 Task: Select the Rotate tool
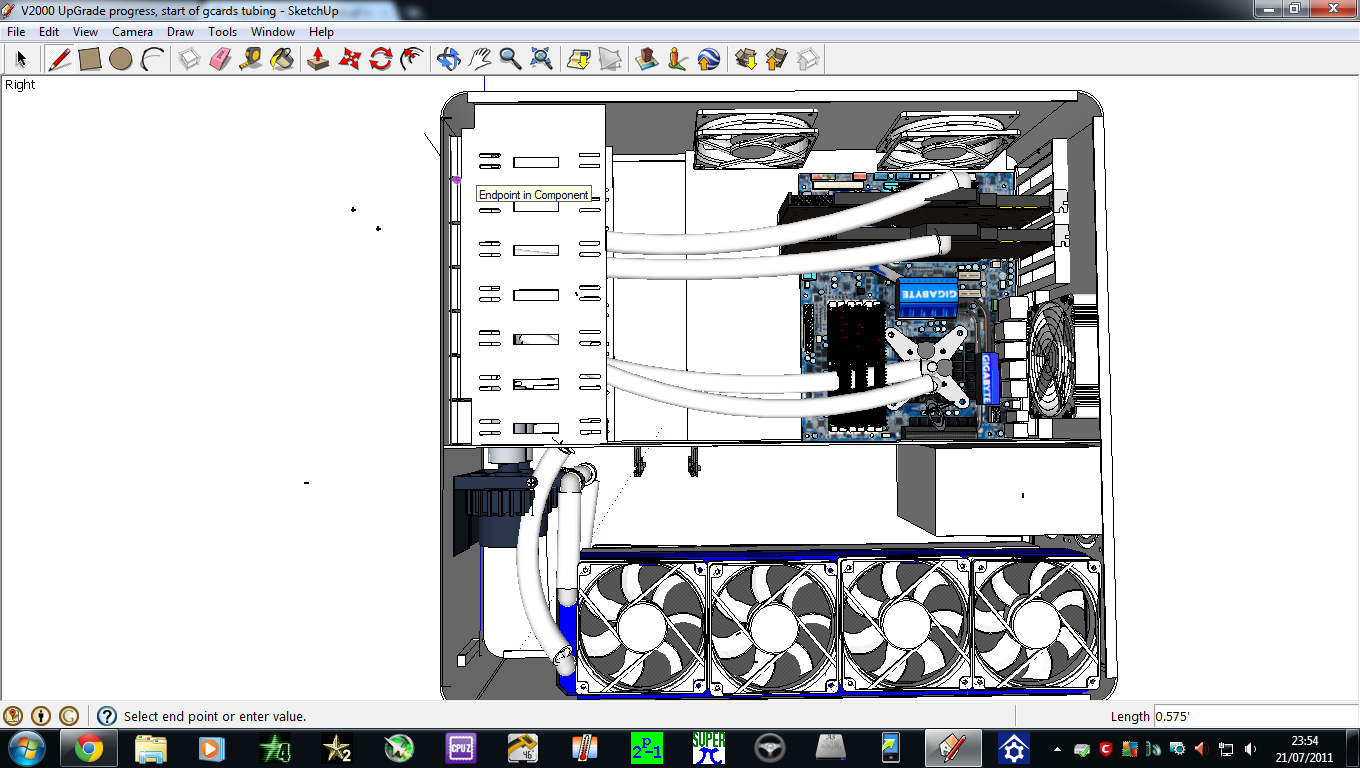pos(380,60)
